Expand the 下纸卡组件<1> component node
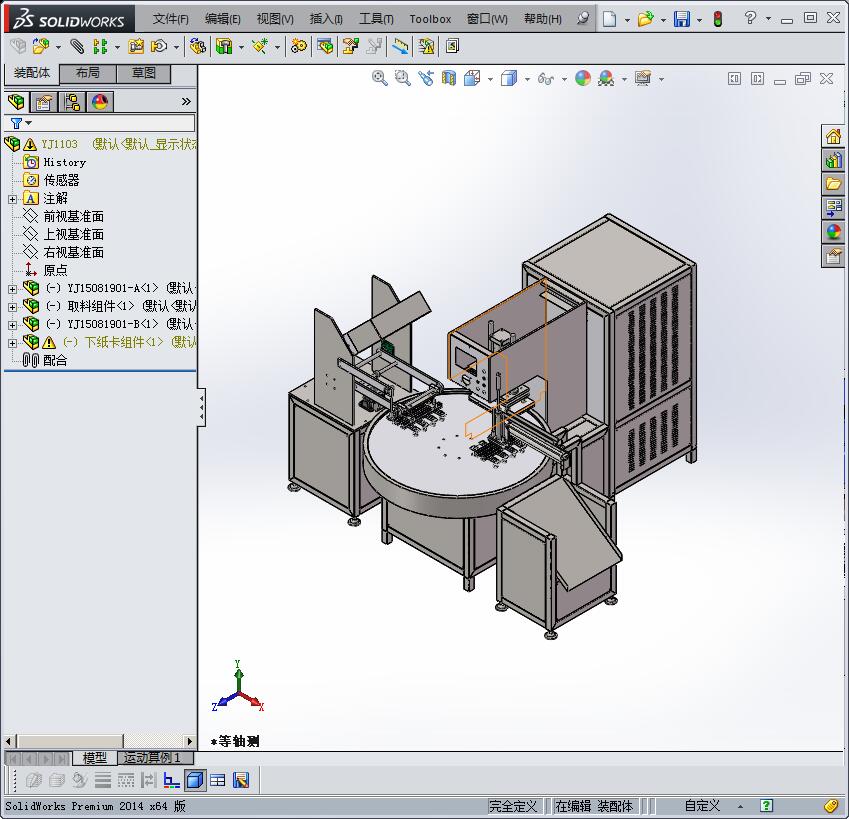 [x=12, y=343]
